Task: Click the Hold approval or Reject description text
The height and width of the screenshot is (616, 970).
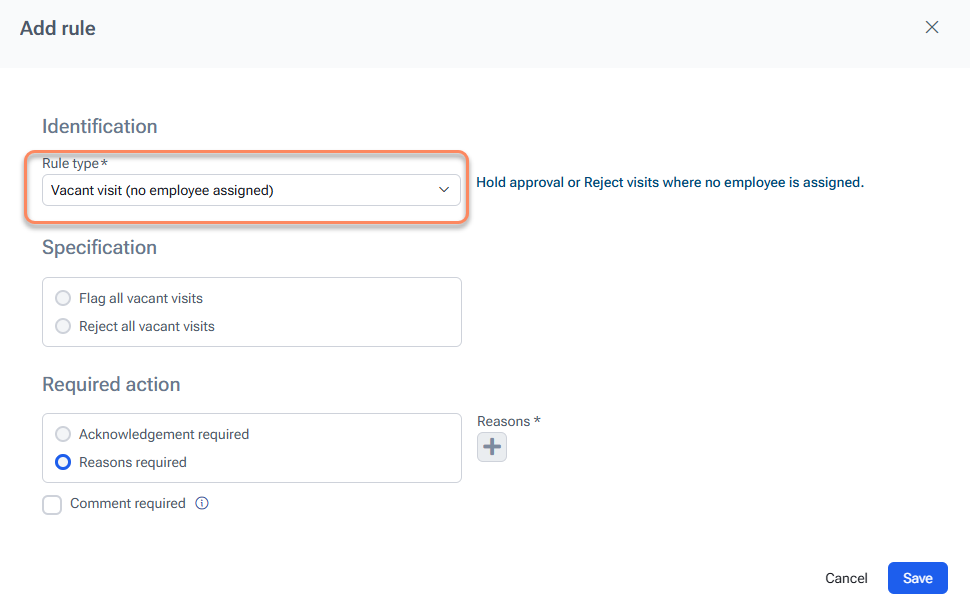Action: [669, 183]
